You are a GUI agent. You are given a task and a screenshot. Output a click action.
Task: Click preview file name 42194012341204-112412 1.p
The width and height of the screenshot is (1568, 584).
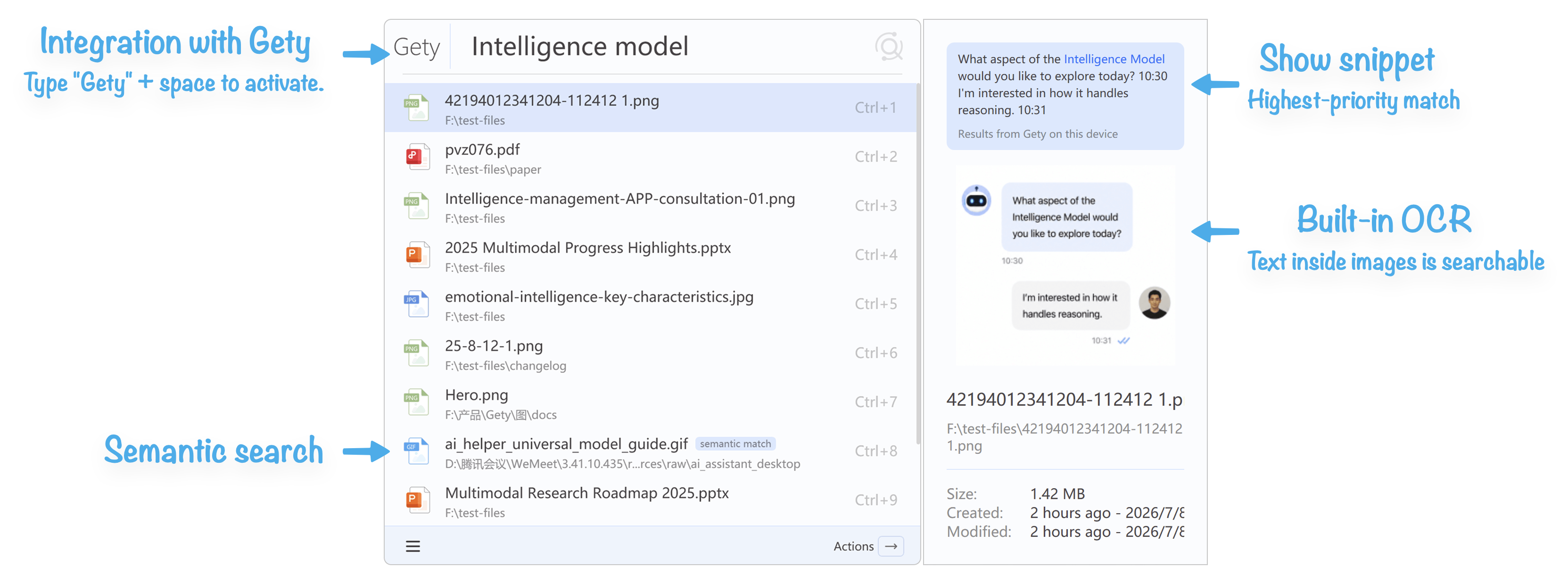tap(1064, 400)
